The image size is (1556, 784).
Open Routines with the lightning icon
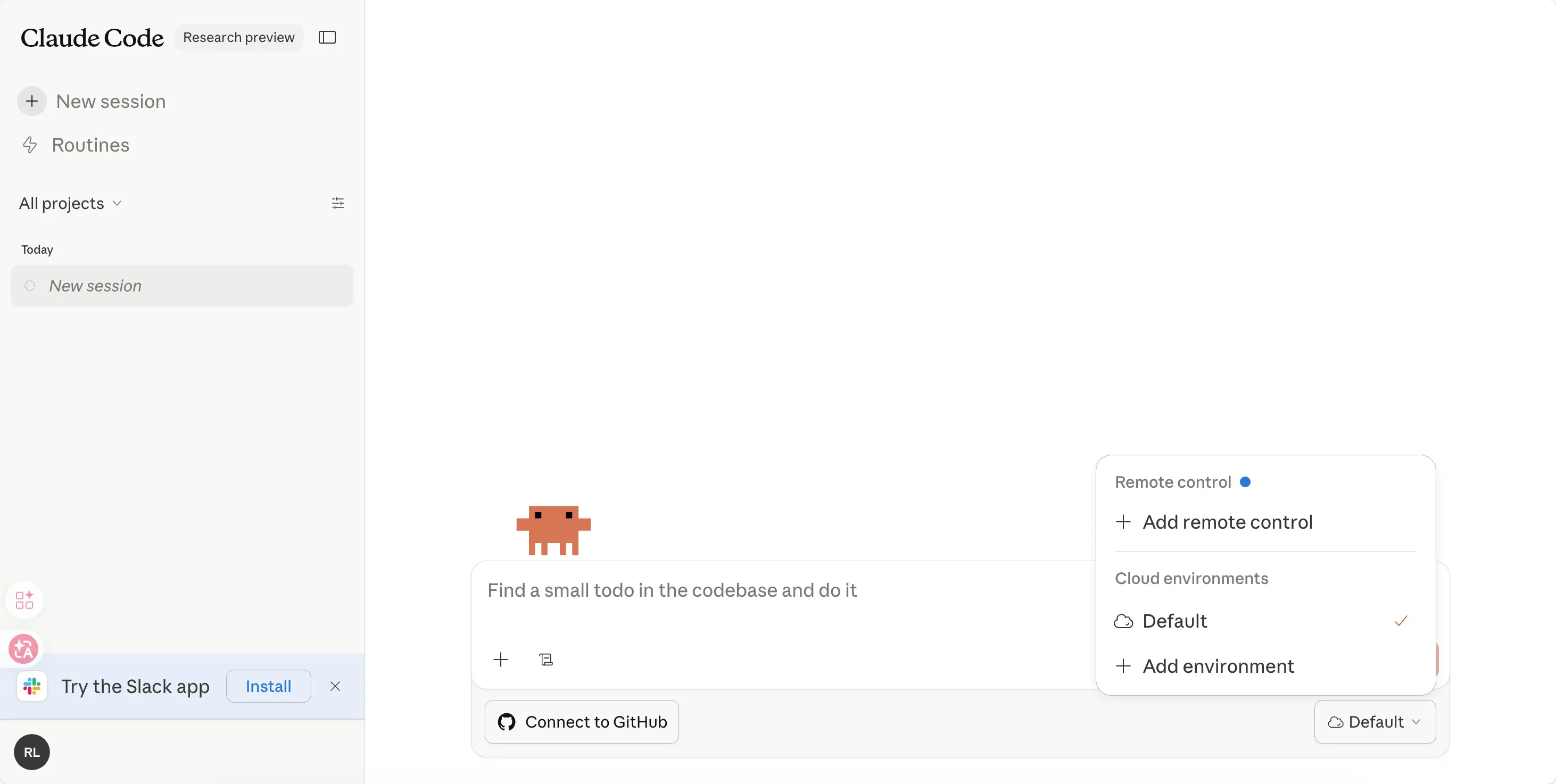(x=90, y=145)
